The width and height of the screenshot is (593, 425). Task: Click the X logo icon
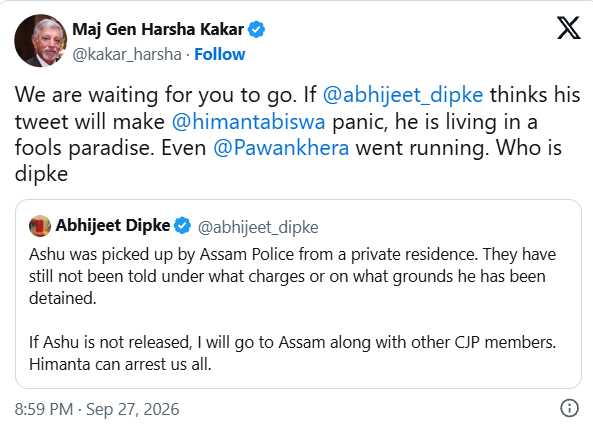tap(568, 28)
